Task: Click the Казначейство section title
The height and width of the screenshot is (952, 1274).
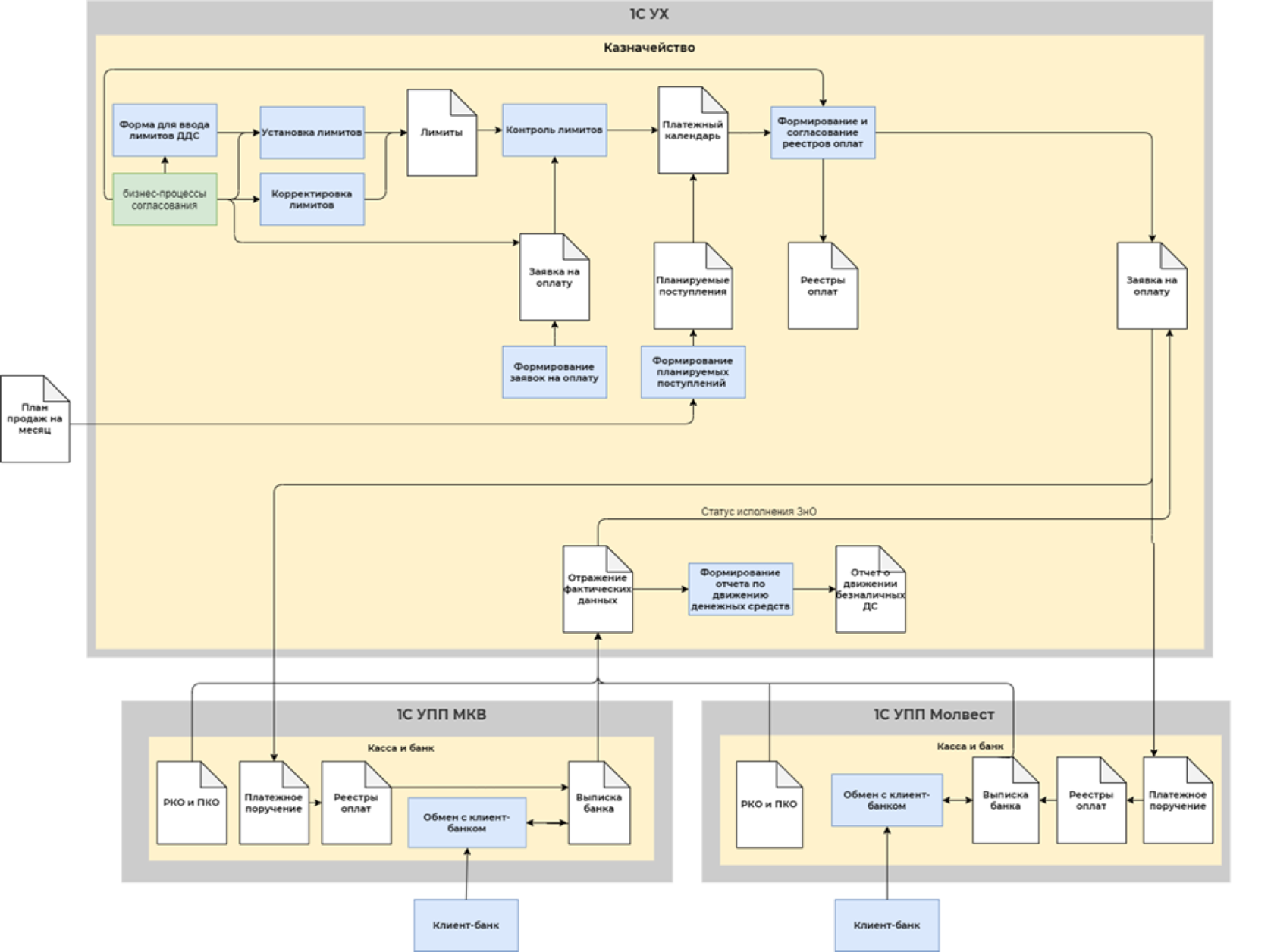Action: [x=649, y=48]
